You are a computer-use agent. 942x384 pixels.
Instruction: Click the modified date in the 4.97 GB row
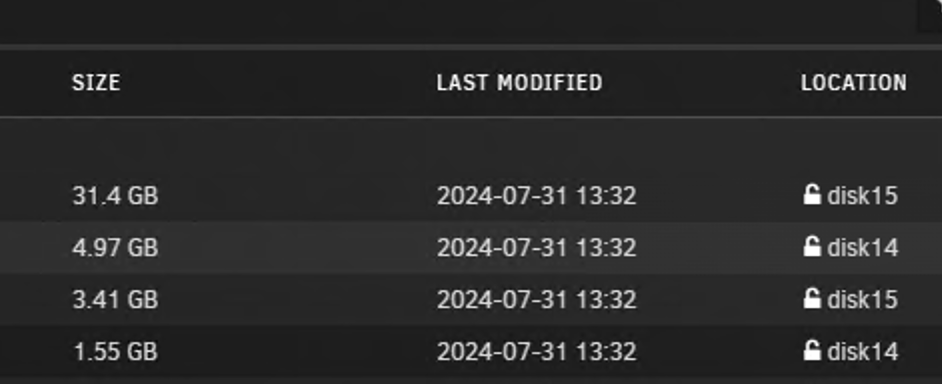[x=536, y=247]
